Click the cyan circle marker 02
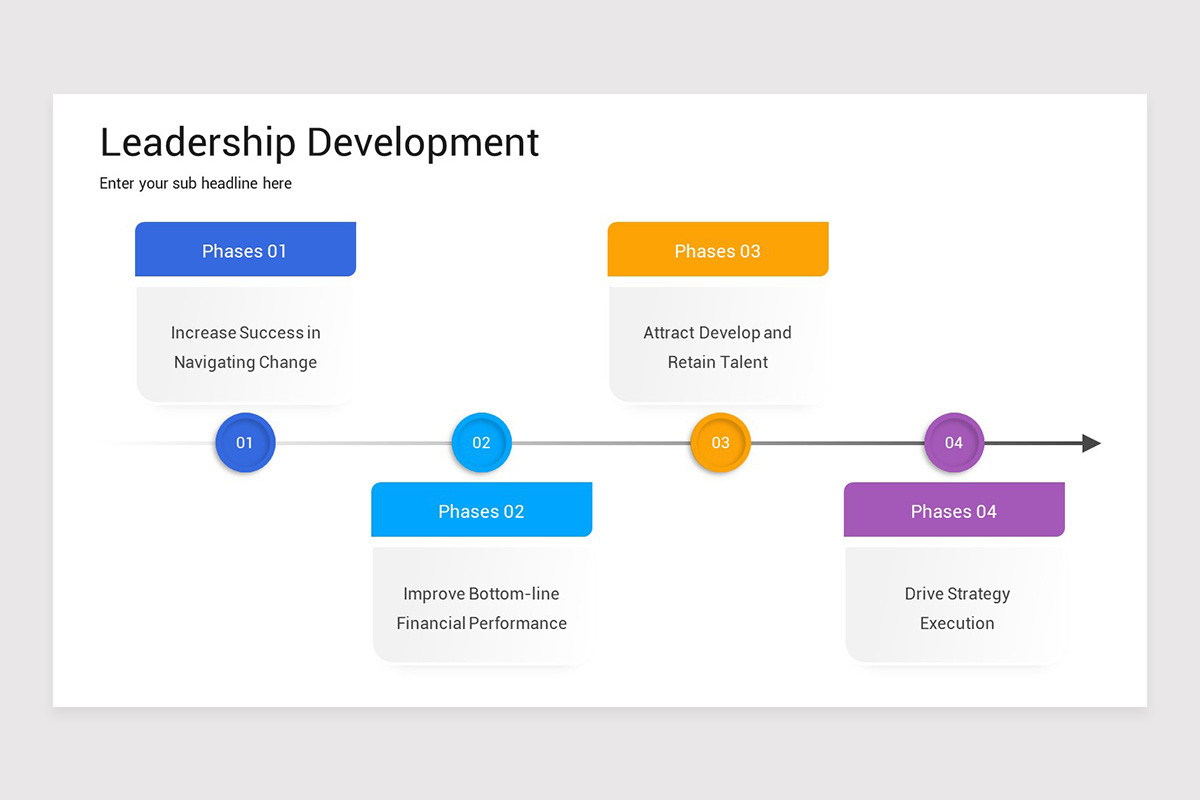1200x800 pixels. click(481, 442)
